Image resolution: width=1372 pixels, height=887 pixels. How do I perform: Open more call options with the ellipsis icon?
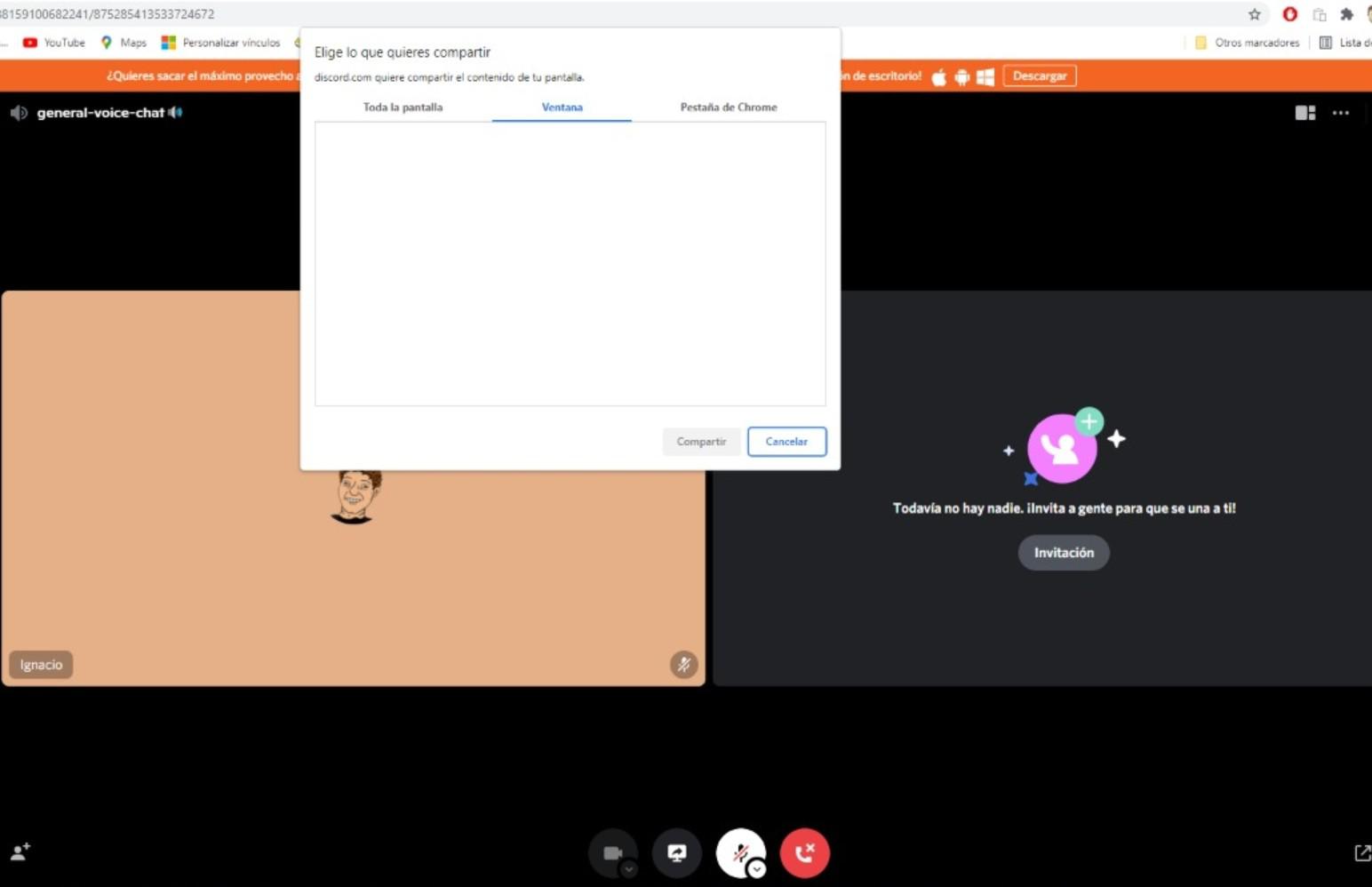click(1341, 113)
